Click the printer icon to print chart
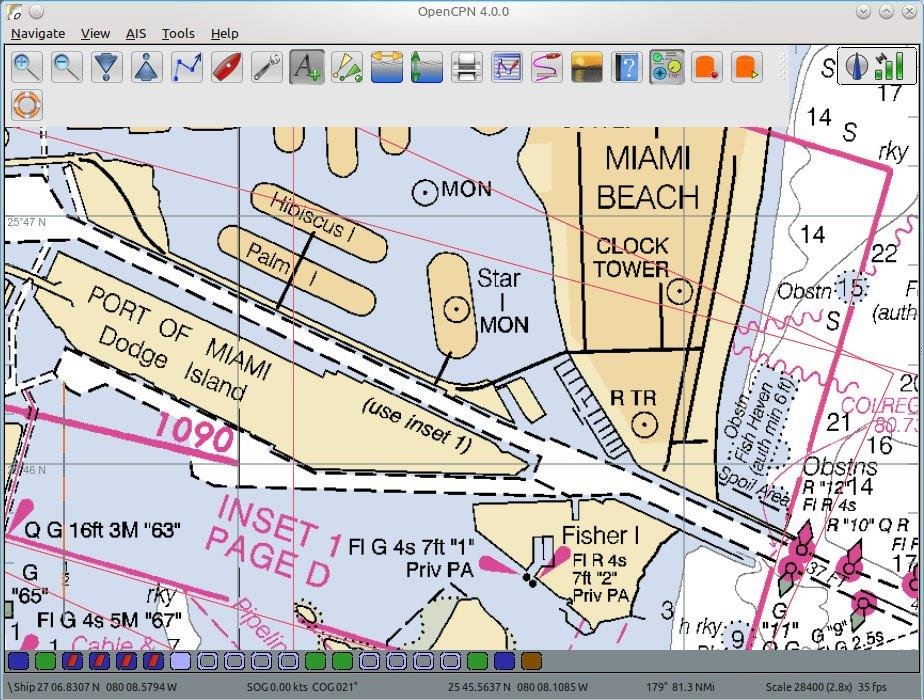The height and width of the screenshot is (700, 924). click(x=467, y=67)
